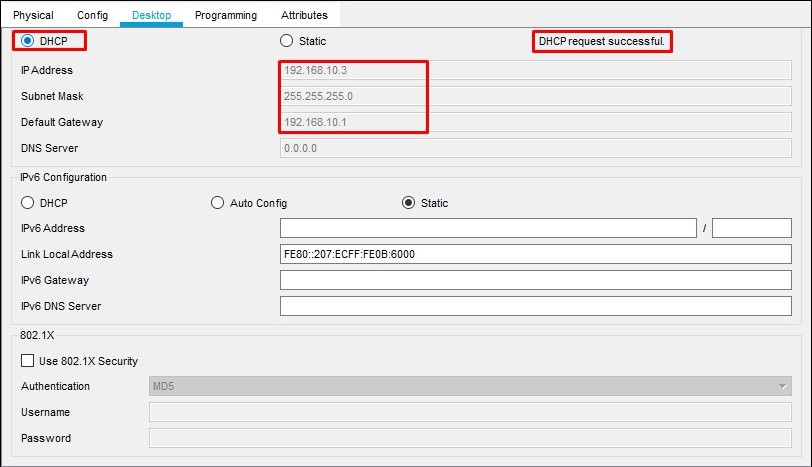Switch to the Physical tab
The width and height of the screenshot is (812, 467).
coord(33,15)
